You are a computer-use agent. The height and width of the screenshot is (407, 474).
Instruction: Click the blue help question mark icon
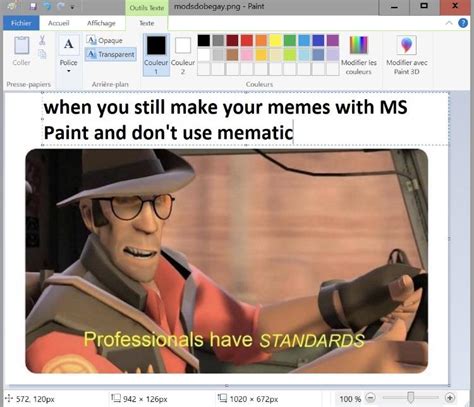click(463, 23)
